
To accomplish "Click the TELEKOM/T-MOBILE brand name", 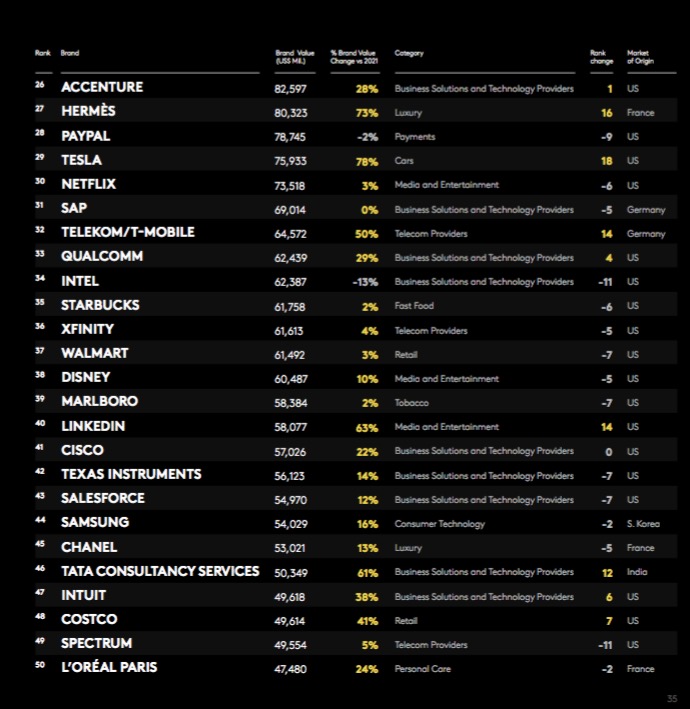I will [128, 232].
